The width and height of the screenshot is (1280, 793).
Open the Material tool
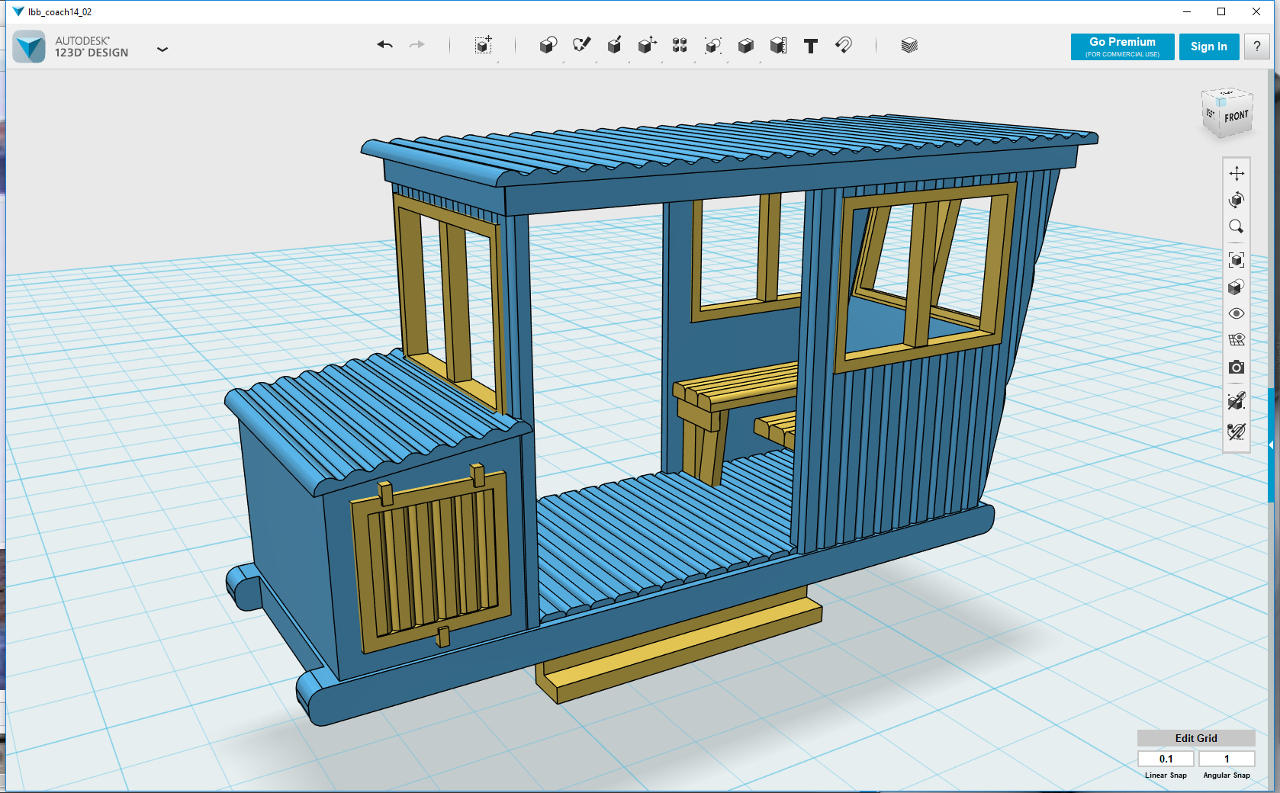coord(909,45)
